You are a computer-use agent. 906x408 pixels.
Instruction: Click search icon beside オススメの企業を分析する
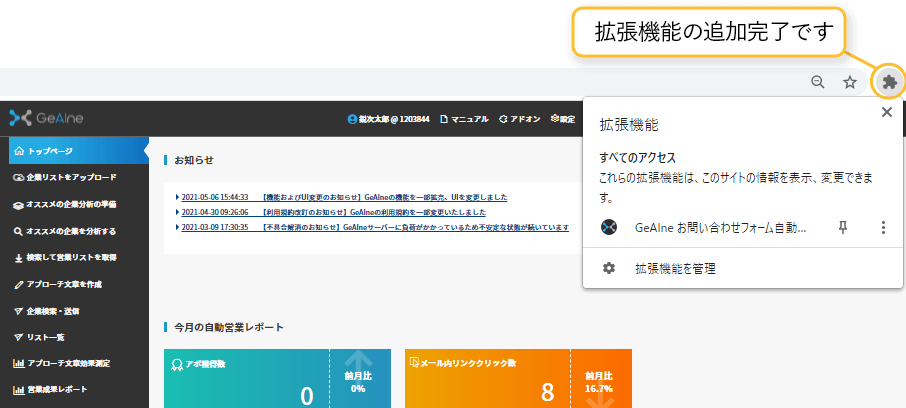[18, 231]
